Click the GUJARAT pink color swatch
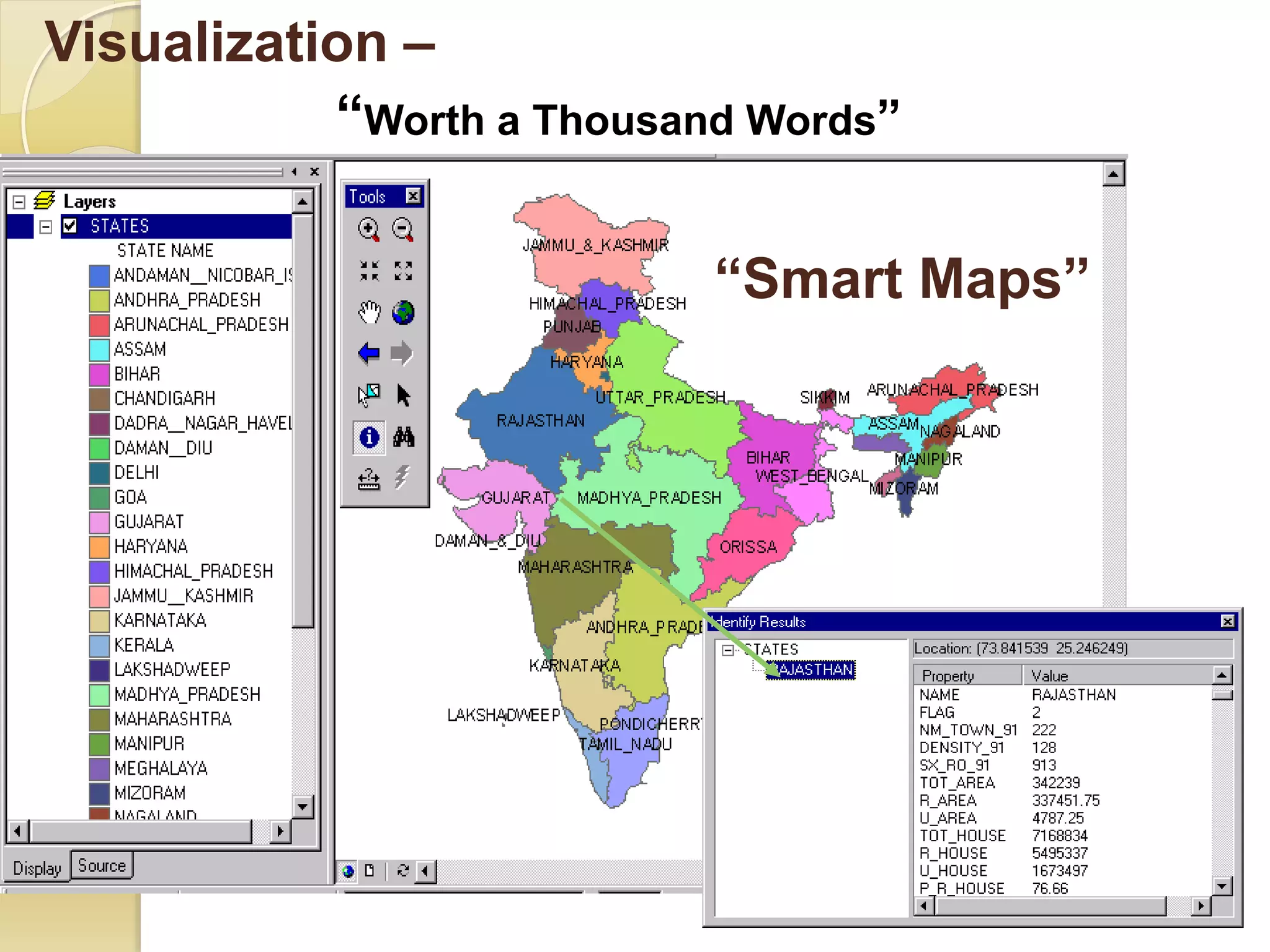 [x=99, y=522]
